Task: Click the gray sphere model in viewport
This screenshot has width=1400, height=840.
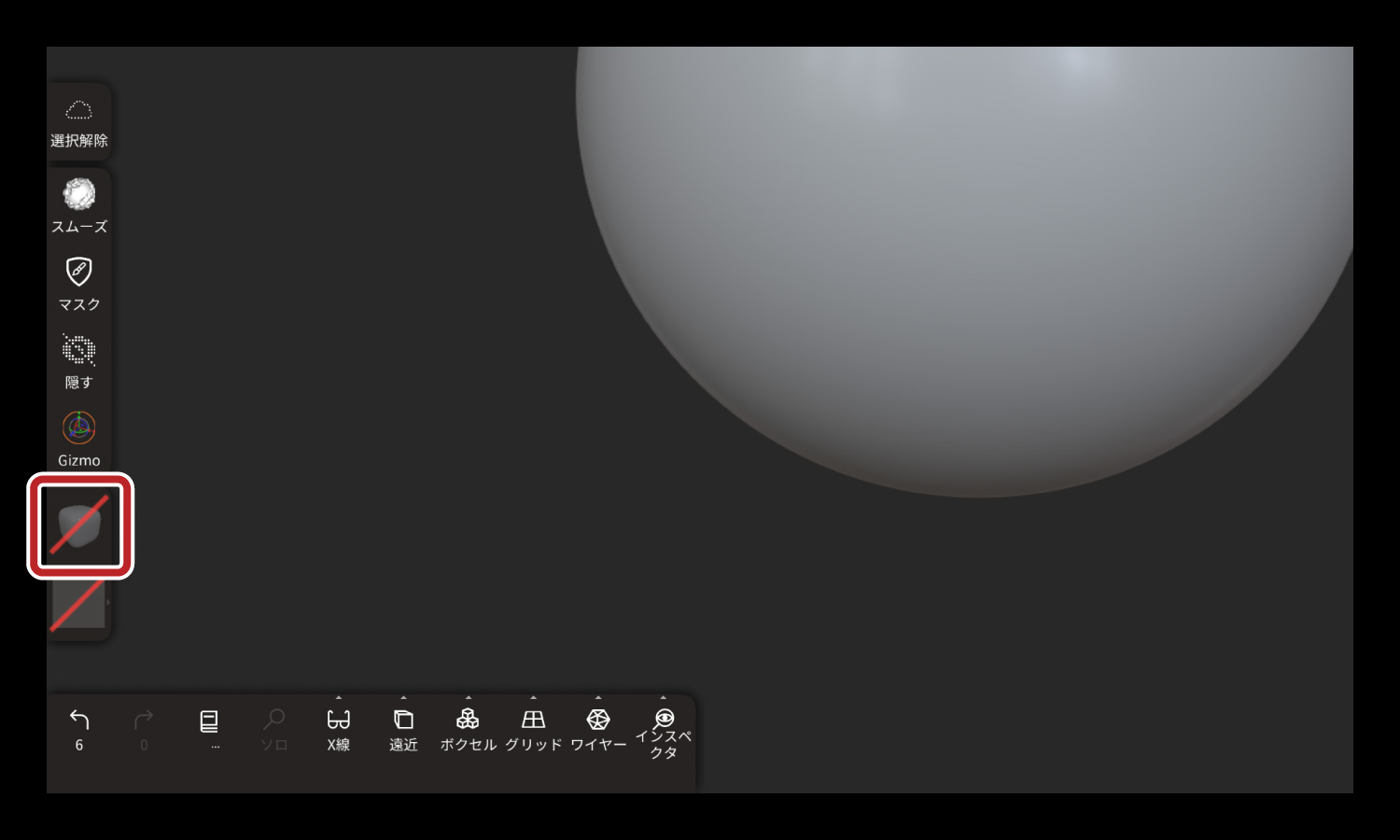Action: 961,261
